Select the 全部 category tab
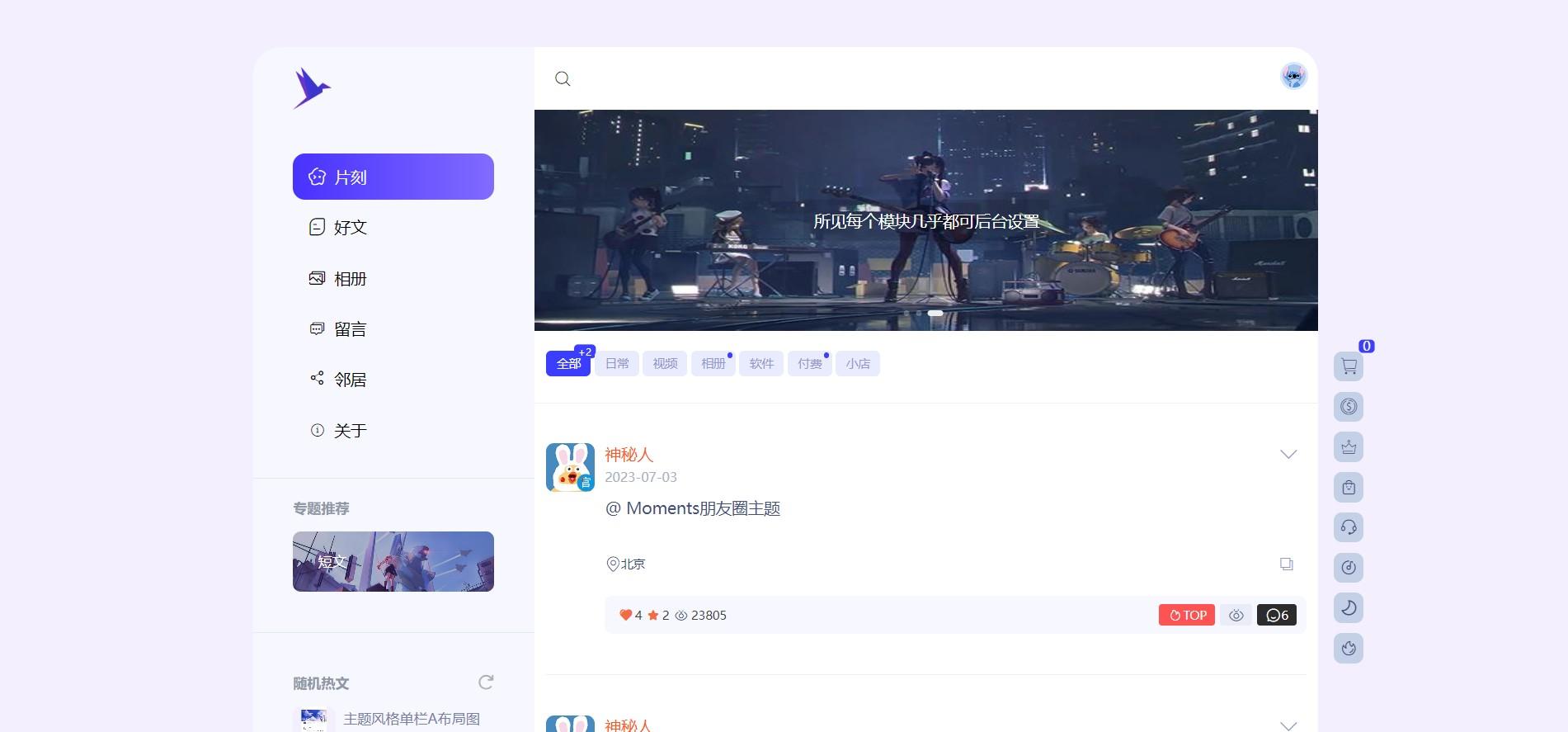Screen dimensions: 1568x732 pyautogui.click(x=568, y=363)
